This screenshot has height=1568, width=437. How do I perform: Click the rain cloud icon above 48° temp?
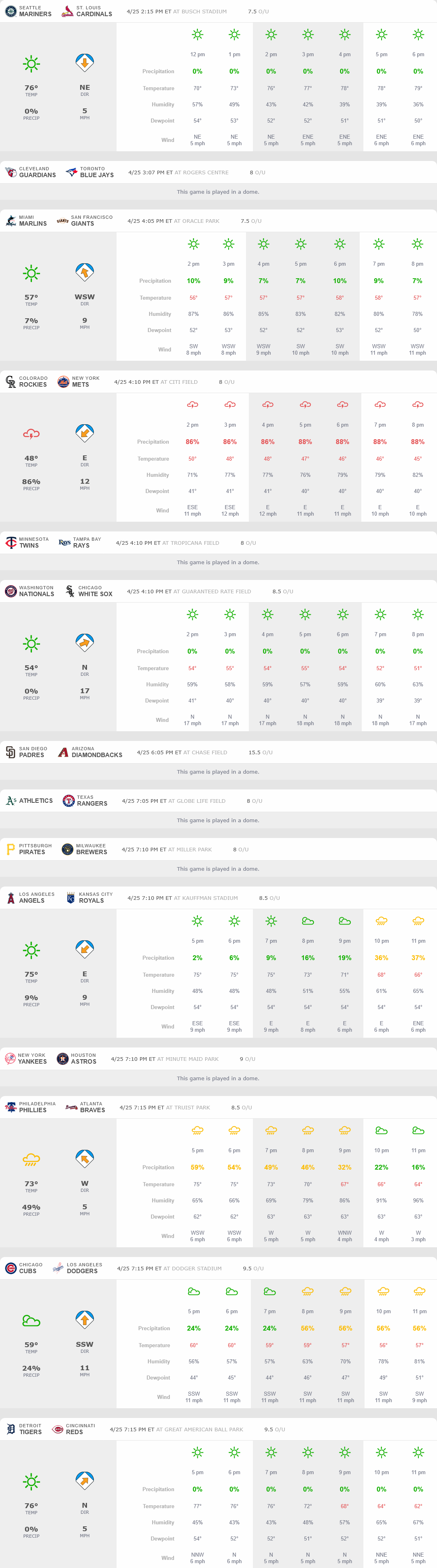tap(31, 434)
